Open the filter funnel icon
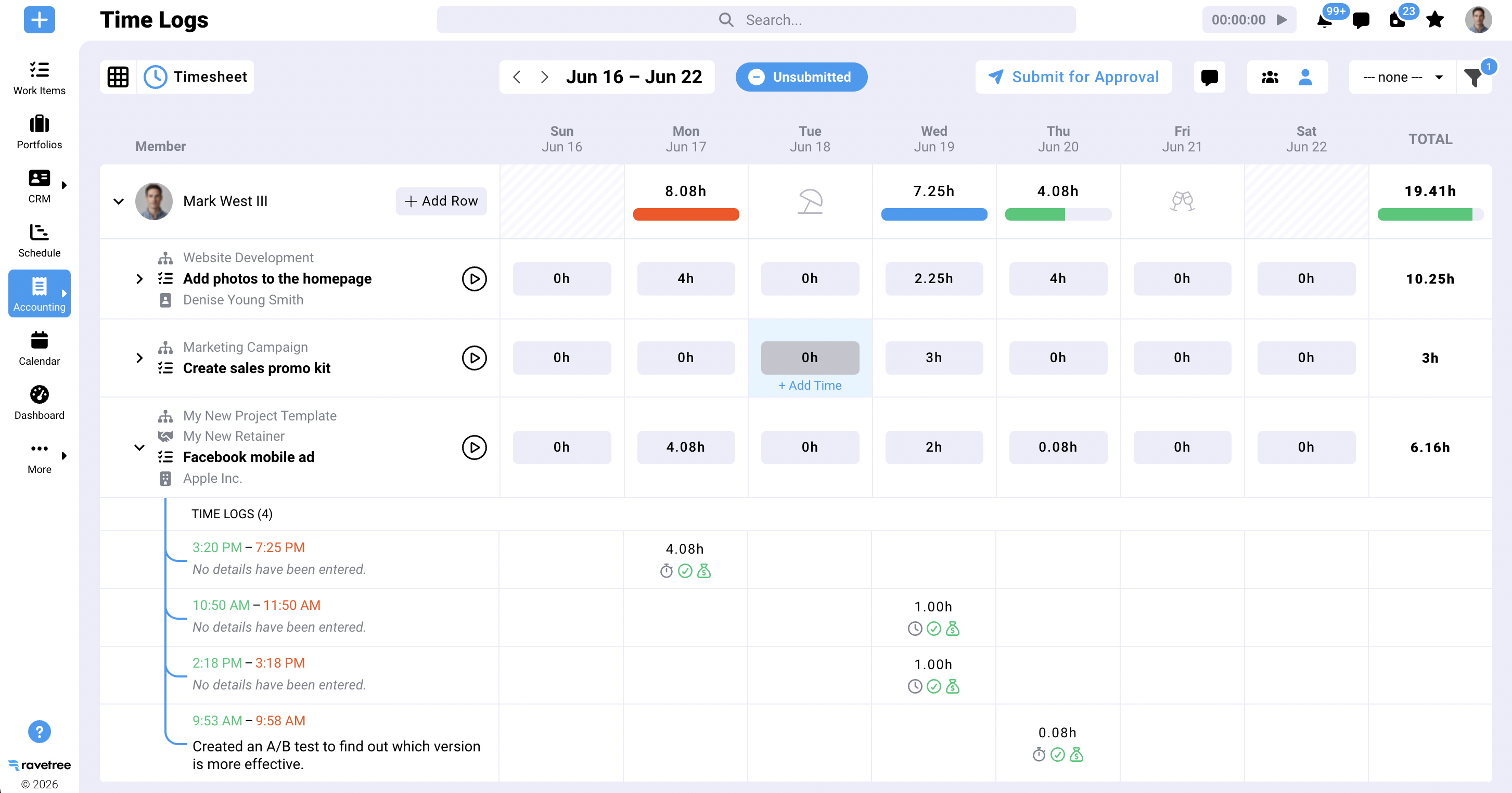This screenshot has height=793, width=1512. tap(1472, 78)
